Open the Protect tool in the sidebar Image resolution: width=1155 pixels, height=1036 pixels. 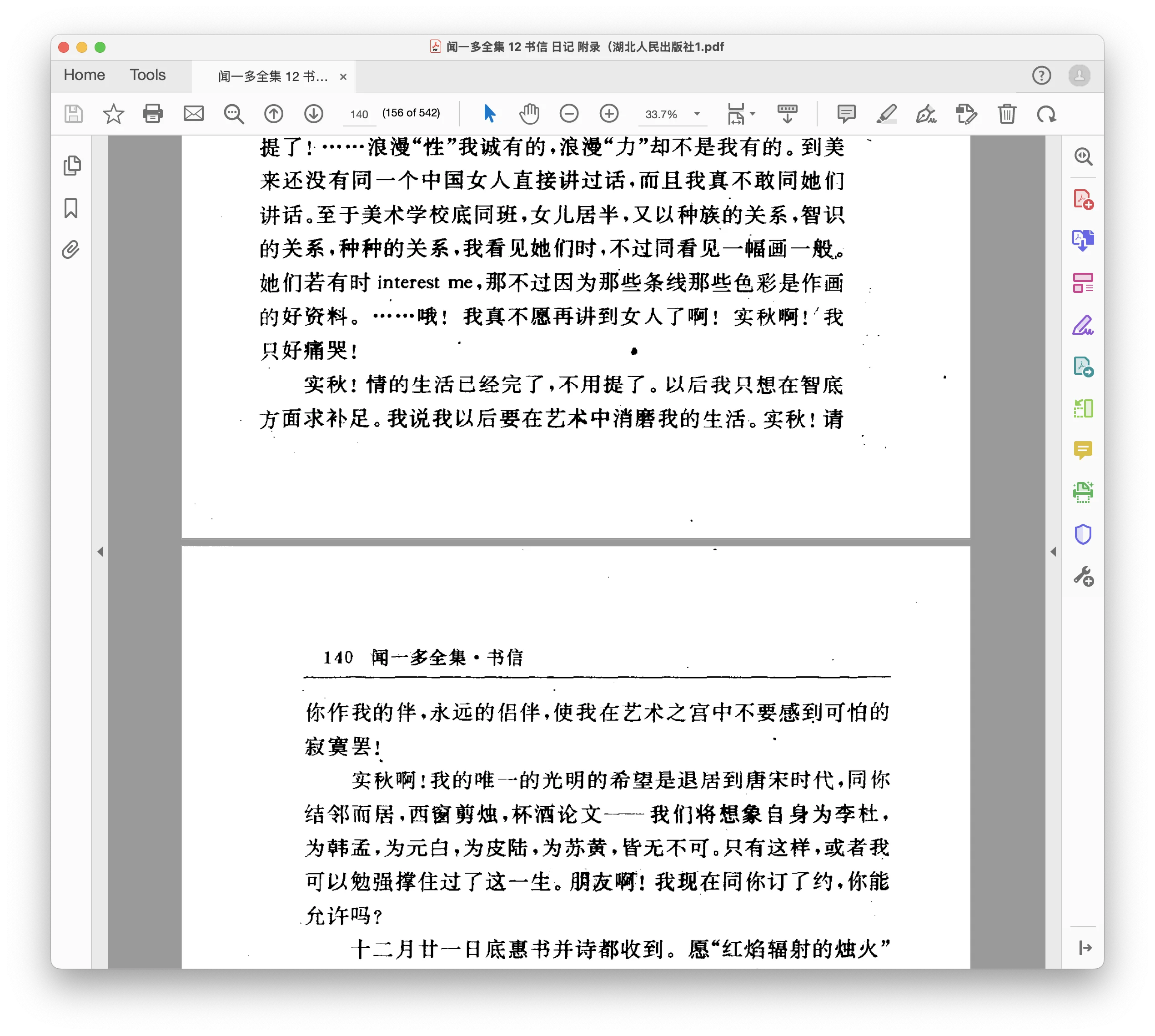click(1083, 534)
